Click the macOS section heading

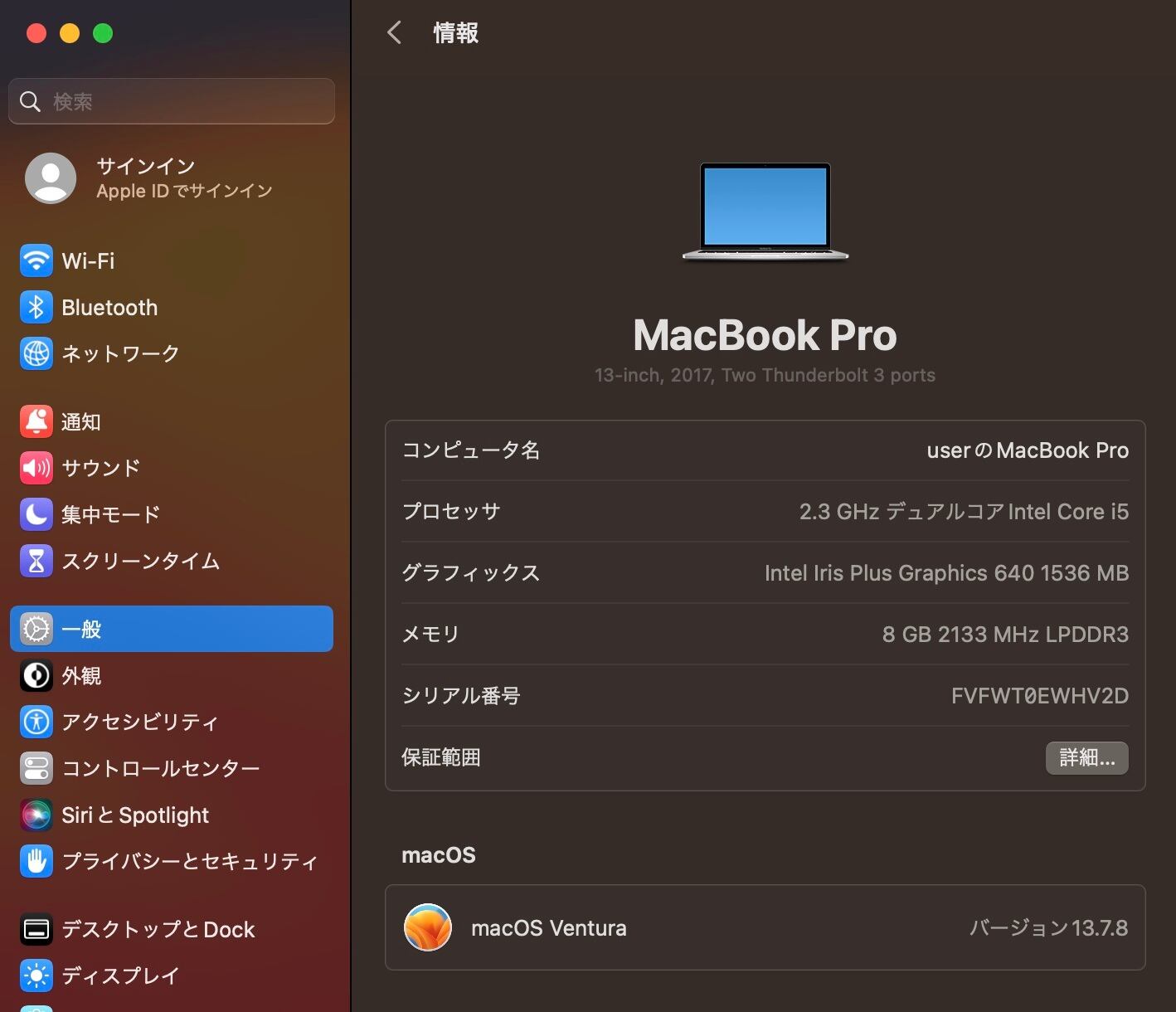point(439,855)
